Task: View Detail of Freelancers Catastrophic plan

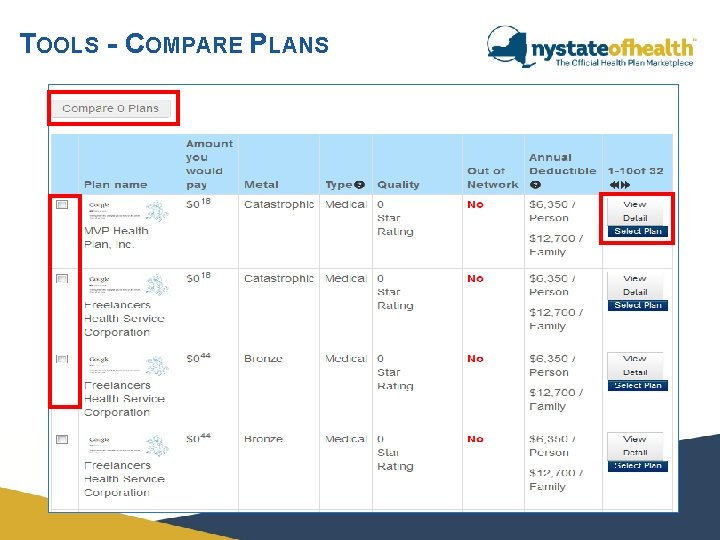Action: tap(635, 285)
